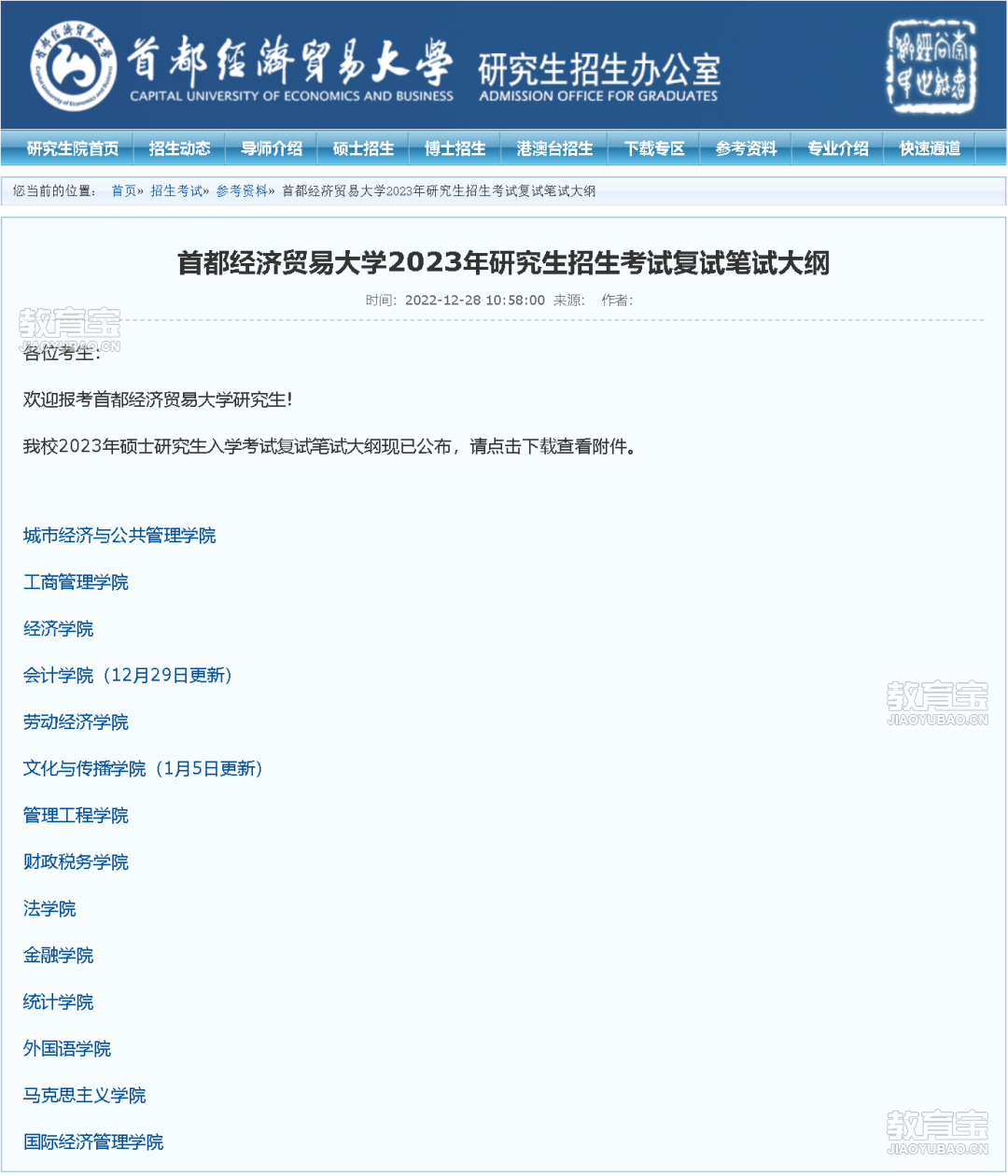
Task: Select 硕士招生 from the nav bar
Action: [x=364, y=148]
